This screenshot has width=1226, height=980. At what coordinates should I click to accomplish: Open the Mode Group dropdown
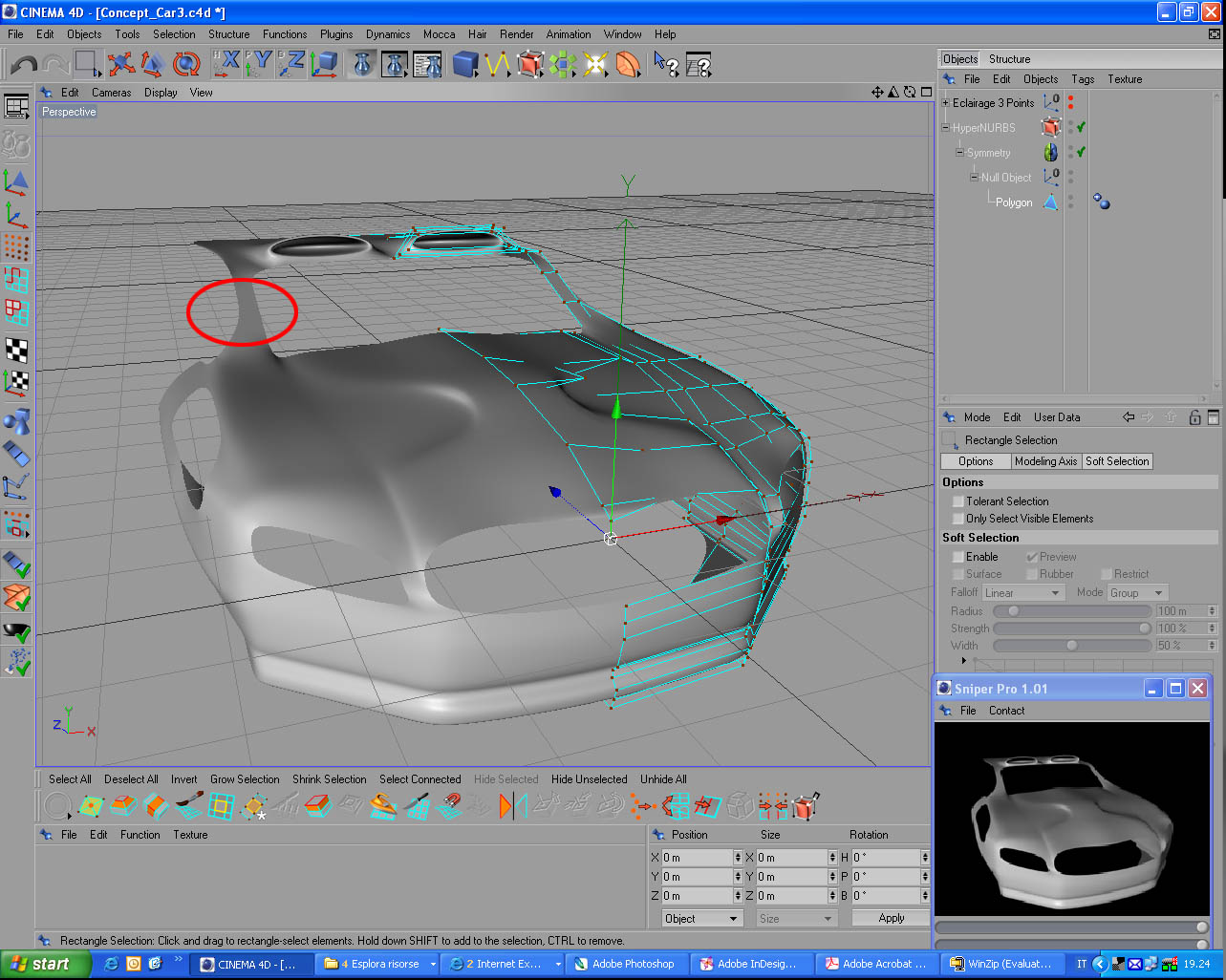(1137, 592)
